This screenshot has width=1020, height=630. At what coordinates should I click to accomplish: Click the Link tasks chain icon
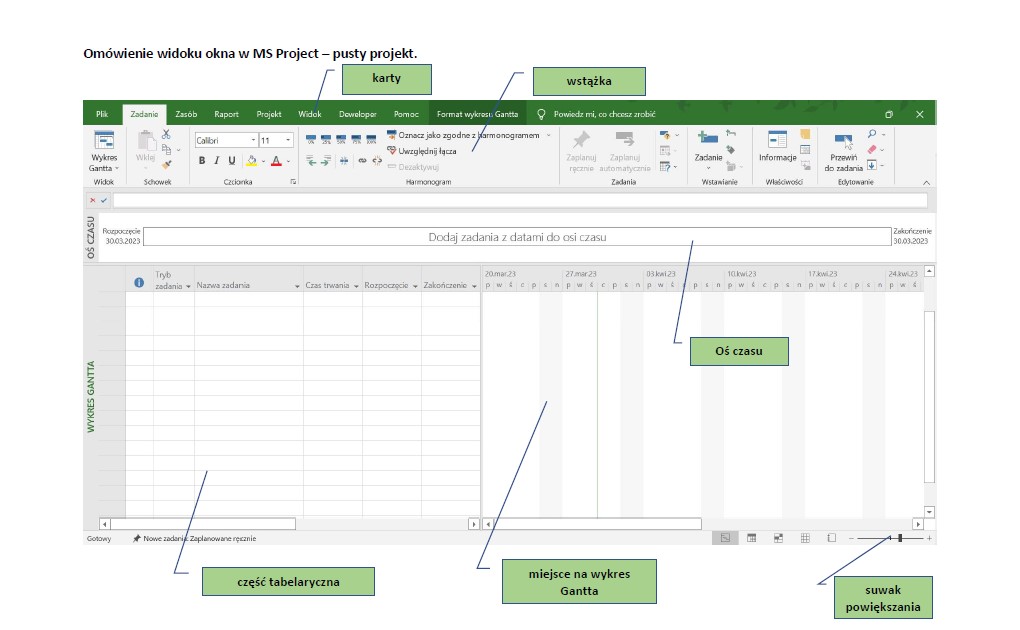coord(362,160)
